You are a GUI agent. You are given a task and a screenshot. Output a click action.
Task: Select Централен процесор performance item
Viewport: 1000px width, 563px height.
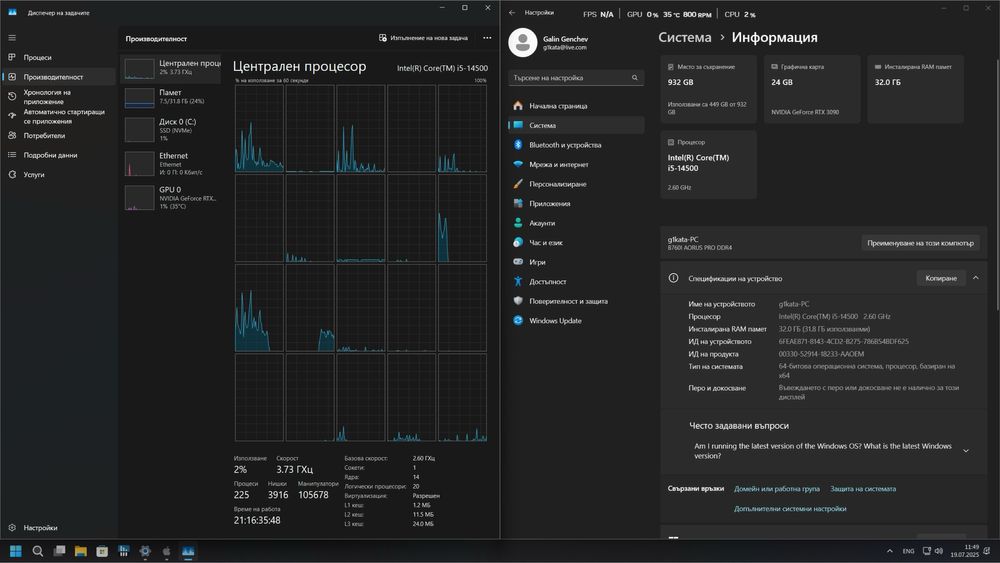point(171,68)
